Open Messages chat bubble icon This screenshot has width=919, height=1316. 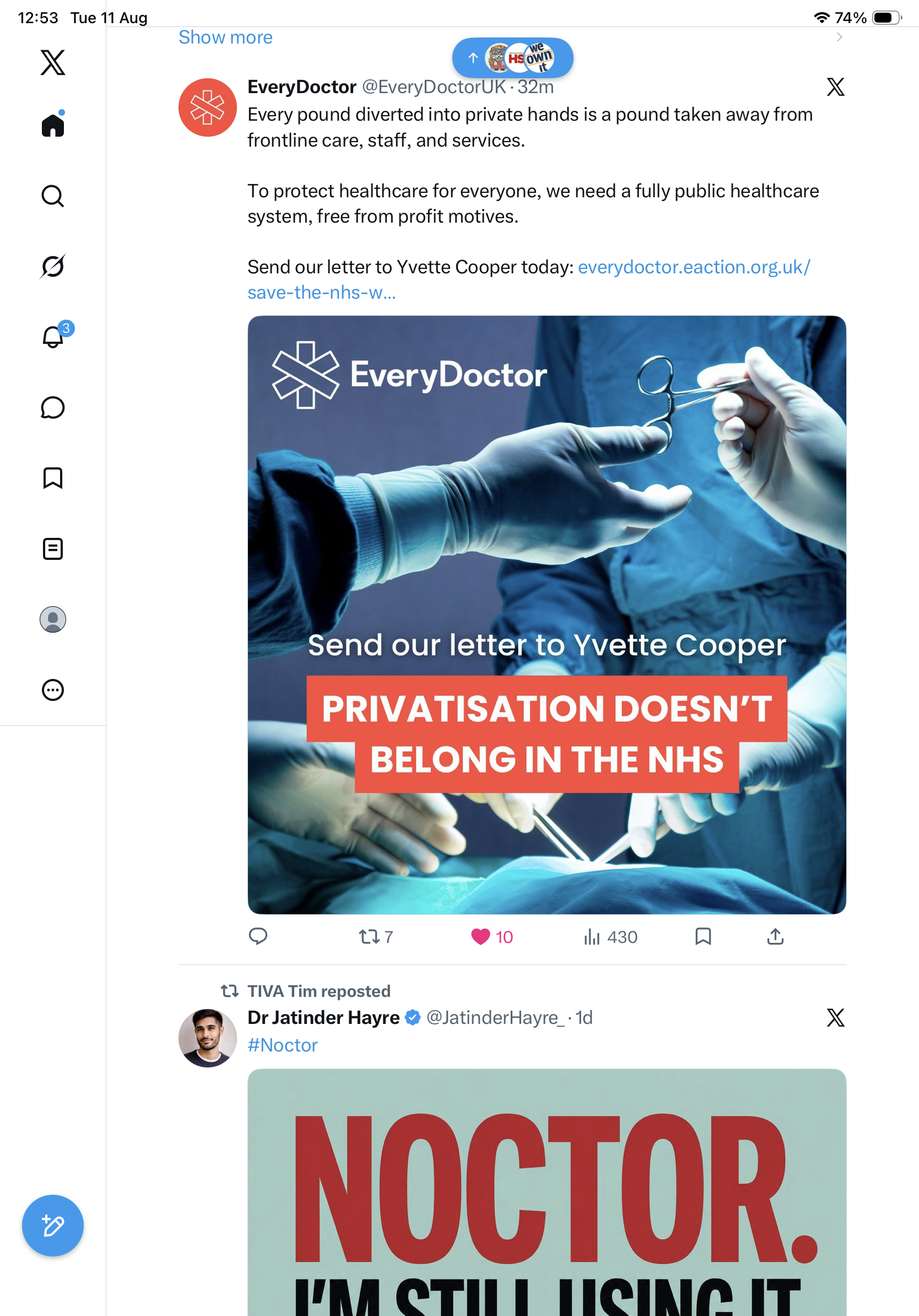[x=53, y=407]
